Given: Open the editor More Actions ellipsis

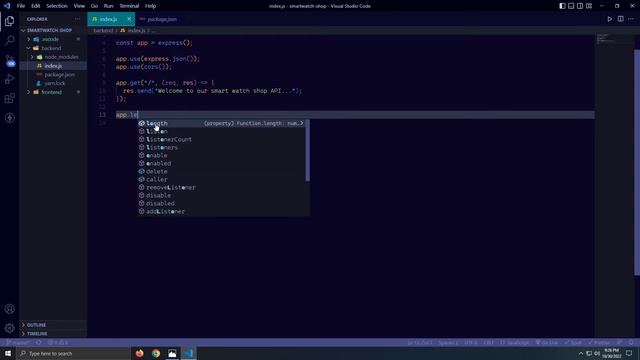Looking at the screenshot, I should [631, 19].
